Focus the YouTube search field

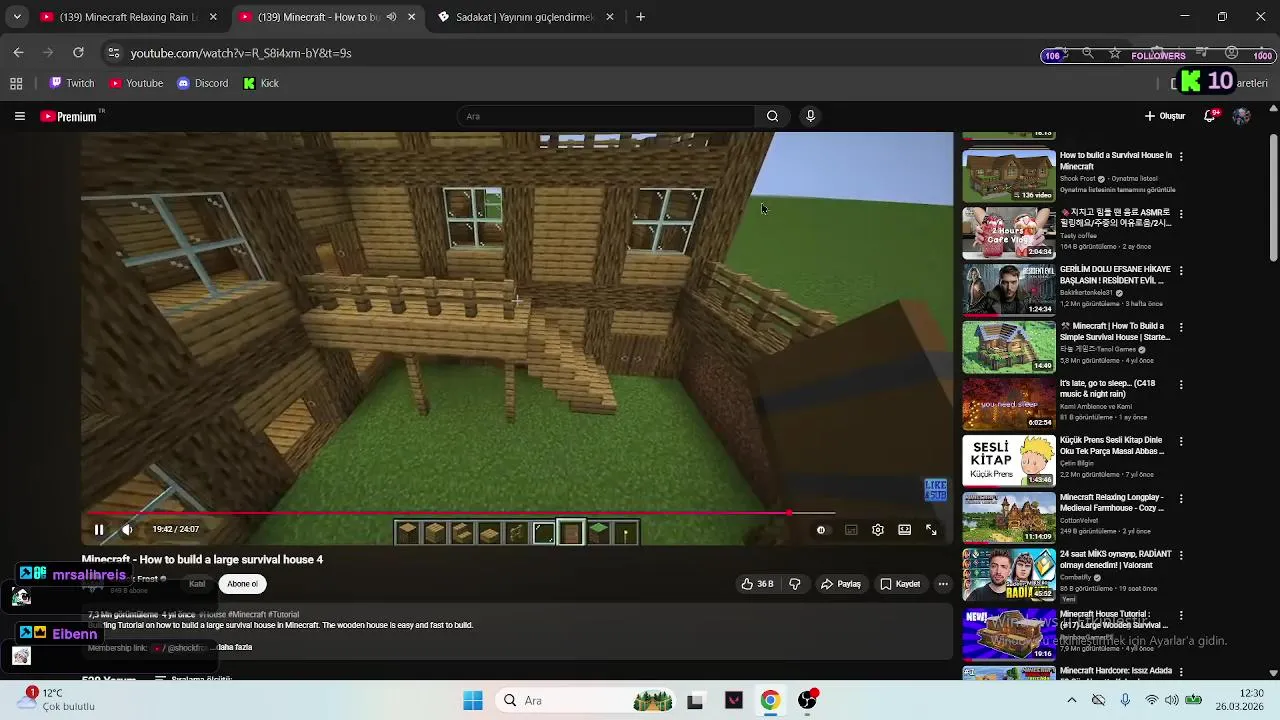[x=607, y=116]
